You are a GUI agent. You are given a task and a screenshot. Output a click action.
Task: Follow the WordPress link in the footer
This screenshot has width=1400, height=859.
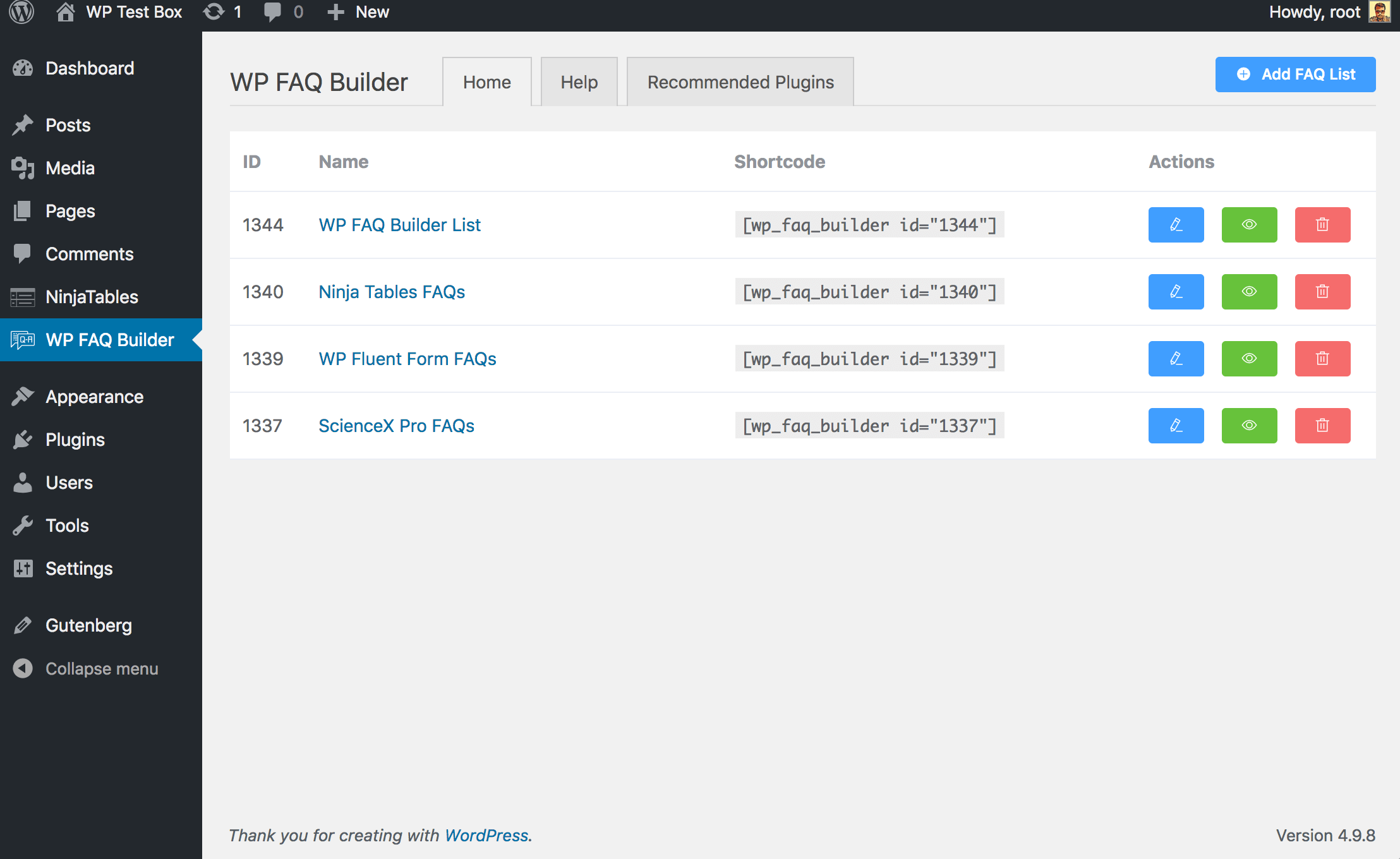point(486,835)
